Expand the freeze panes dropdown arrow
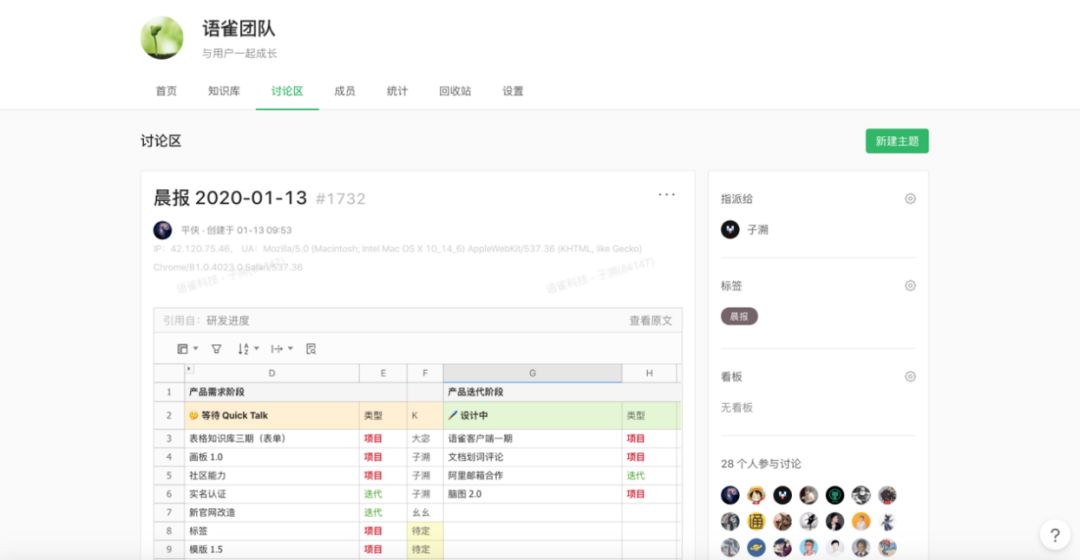Screen dimensions: 1080x560 196,349
